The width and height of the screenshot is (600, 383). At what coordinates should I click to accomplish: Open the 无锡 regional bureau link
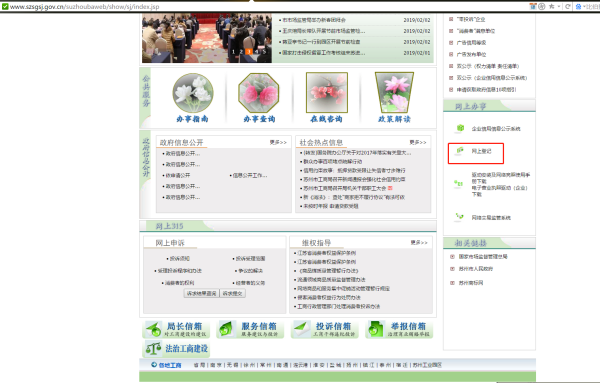(232, 365)
